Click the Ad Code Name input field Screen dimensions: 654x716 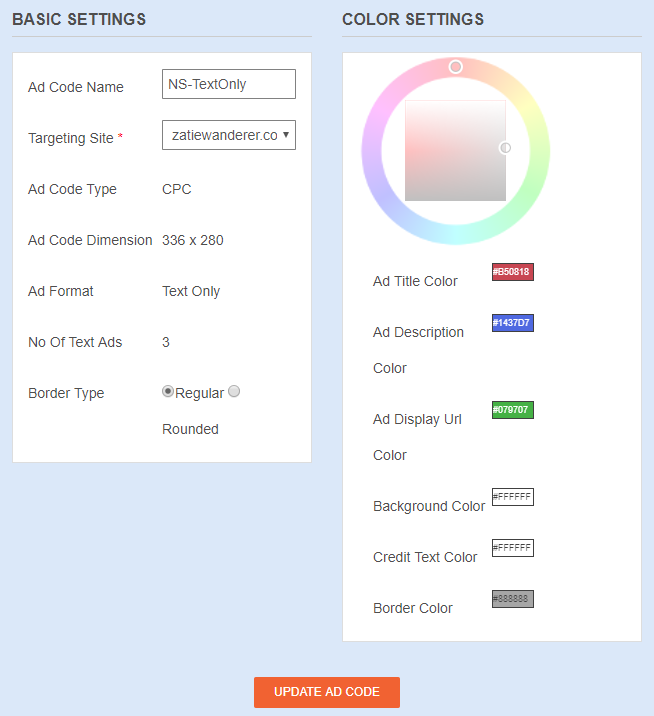pos(229,84)
